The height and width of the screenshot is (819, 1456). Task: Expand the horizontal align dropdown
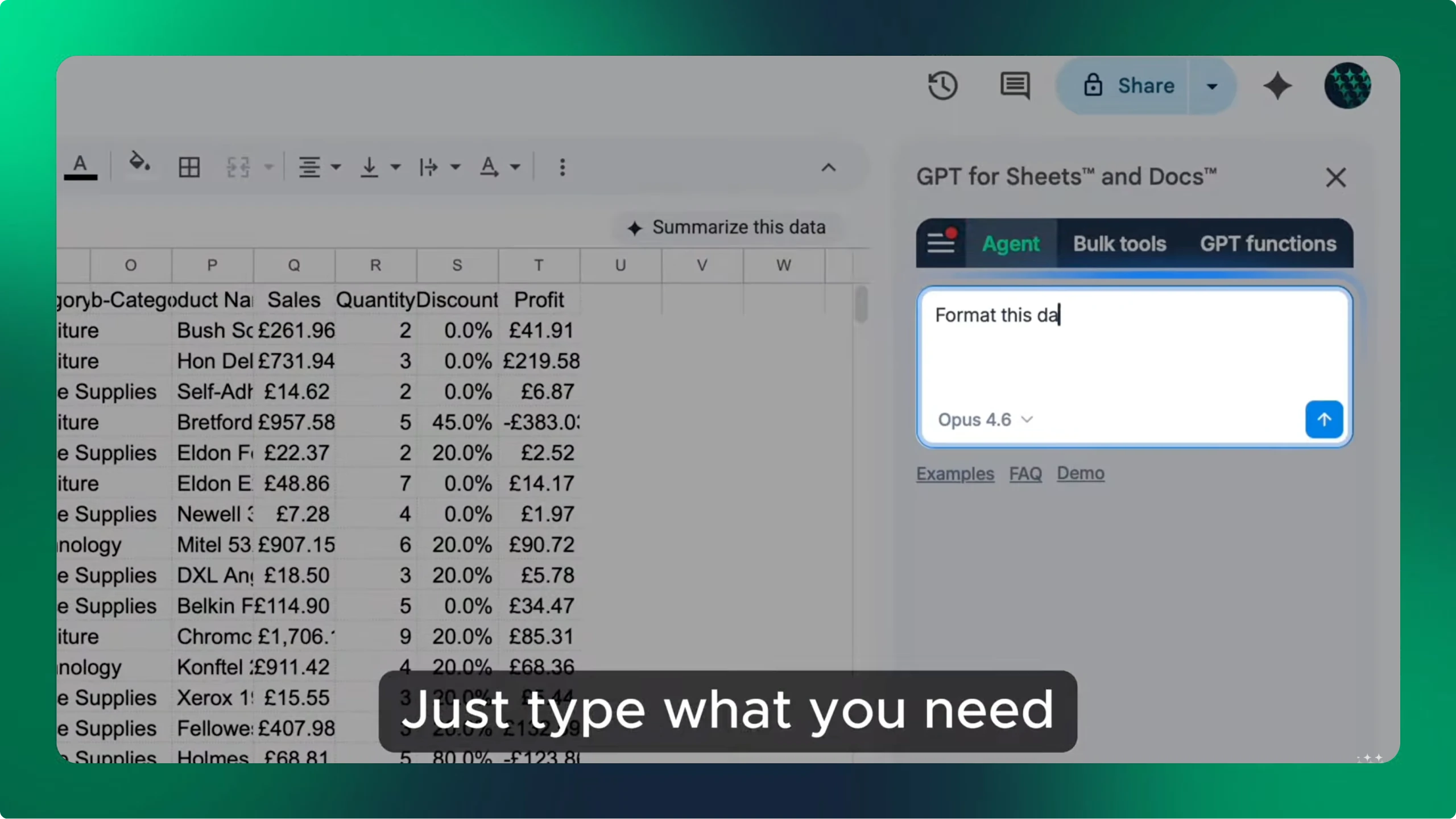(x=336, y=167)
